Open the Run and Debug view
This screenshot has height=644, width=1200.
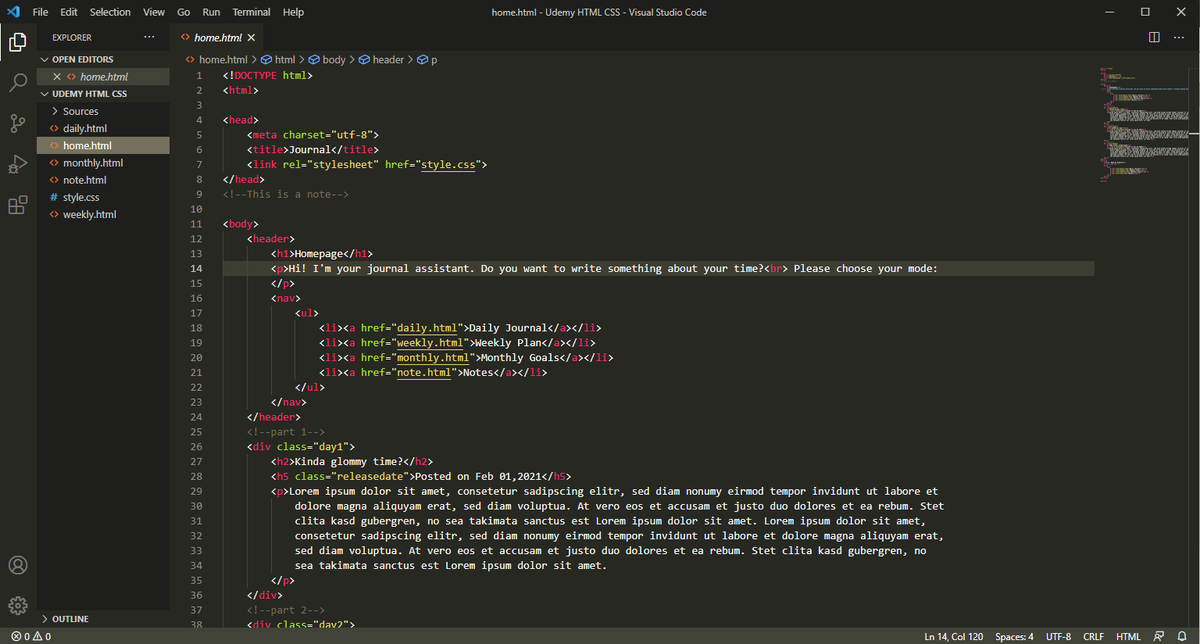click(18, 164)
